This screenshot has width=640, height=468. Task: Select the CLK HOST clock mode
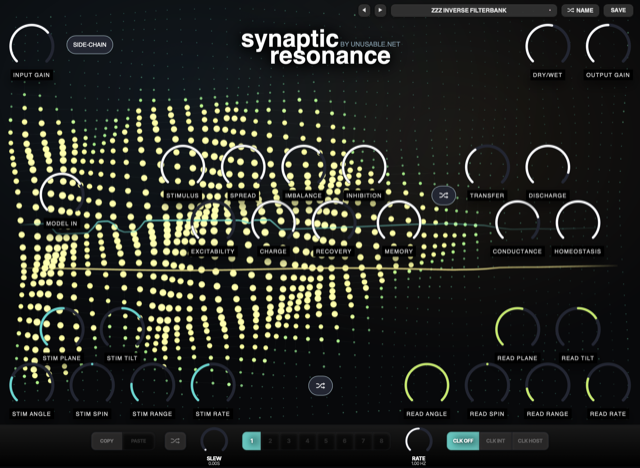pyautogui.click(x=530, y=441)
